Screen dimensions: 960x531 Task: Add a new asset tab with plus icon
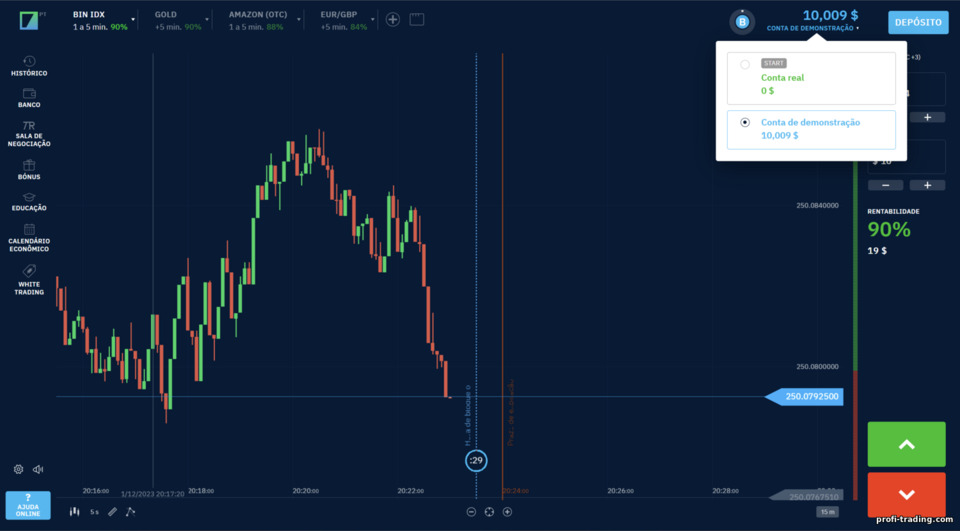pyautogui.click(x=392, y=20)
